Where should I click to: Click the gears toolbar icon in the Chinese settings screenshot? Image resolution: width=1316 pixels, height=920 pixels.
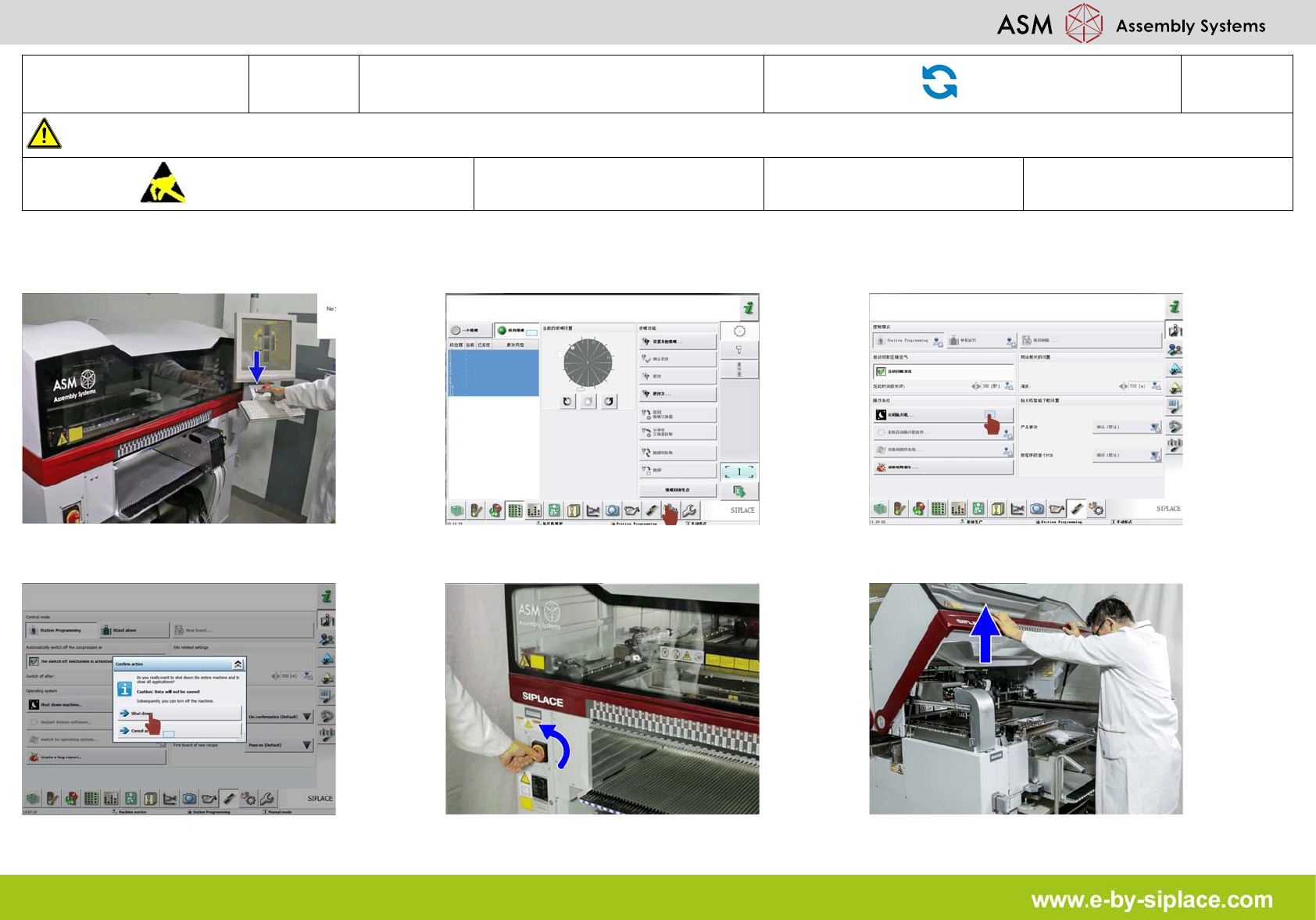(1096, 509)
